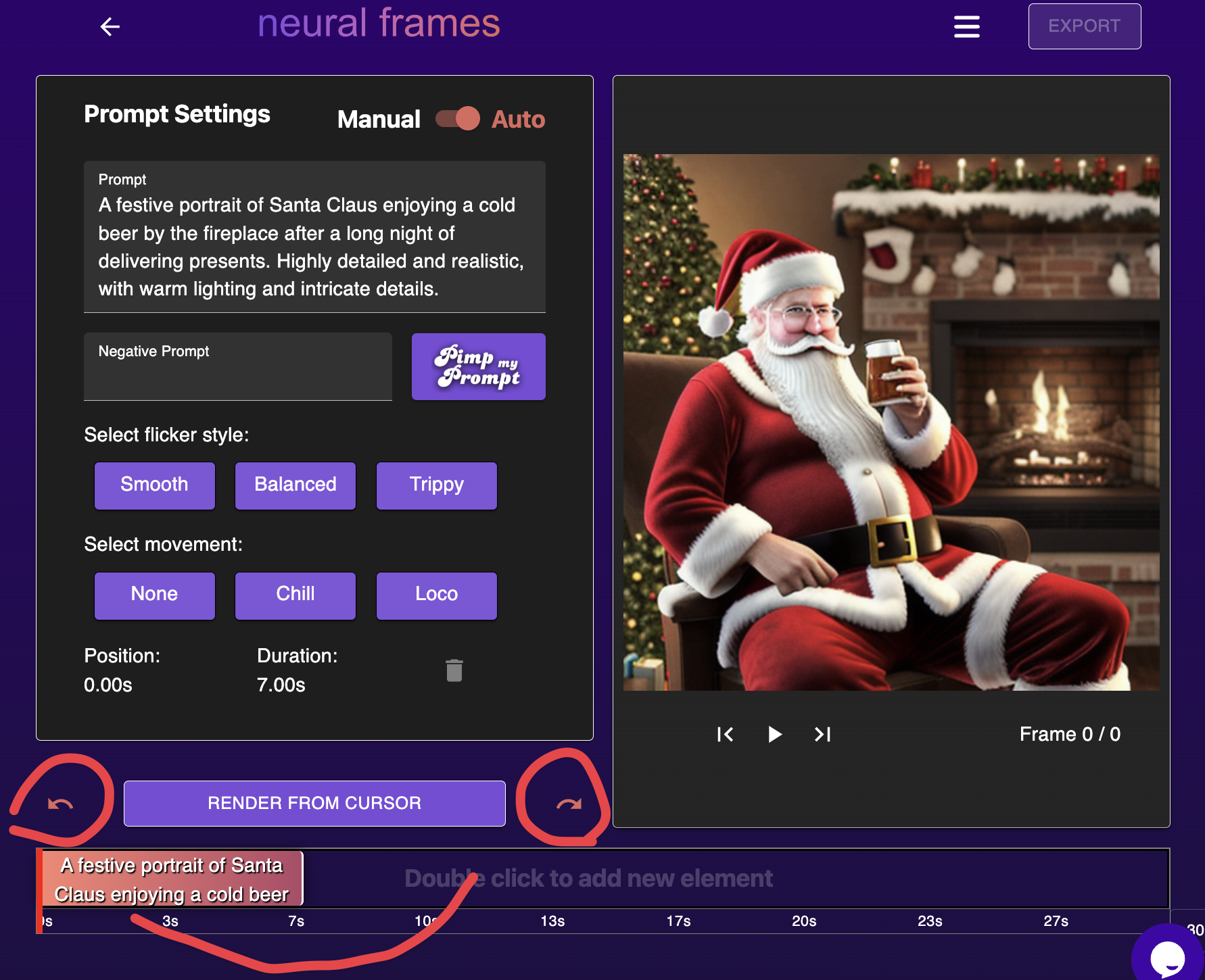This screenshot has height=980, width=1205.
Task: Toggle the Manual/Auto switch
Action: pos(458,119)
